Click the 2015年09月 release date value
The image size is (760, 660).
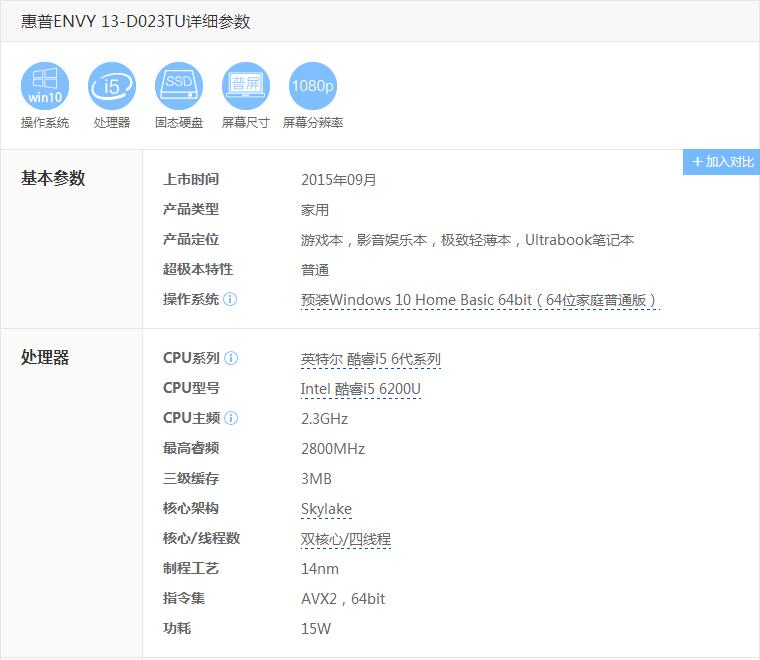[339, 180]
